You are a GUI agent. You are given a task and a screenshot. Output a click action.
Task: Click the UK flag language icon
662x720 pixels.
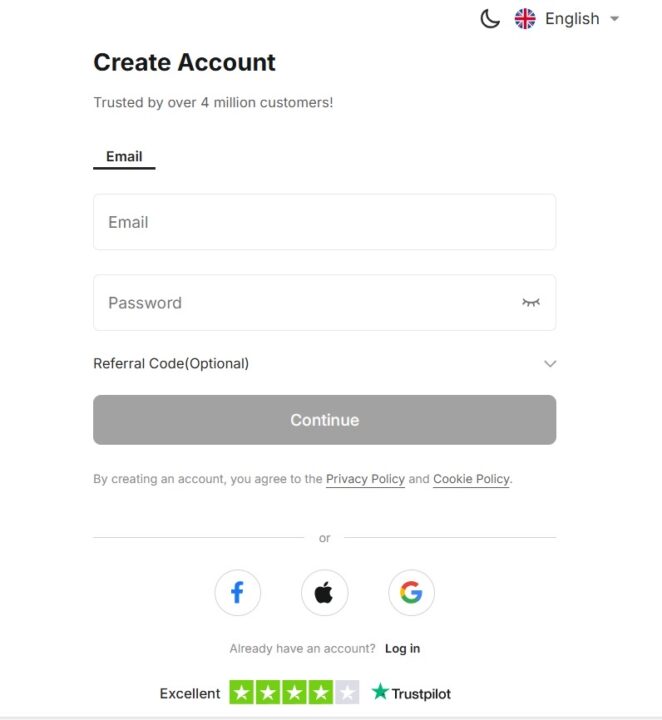pos(525,19)
